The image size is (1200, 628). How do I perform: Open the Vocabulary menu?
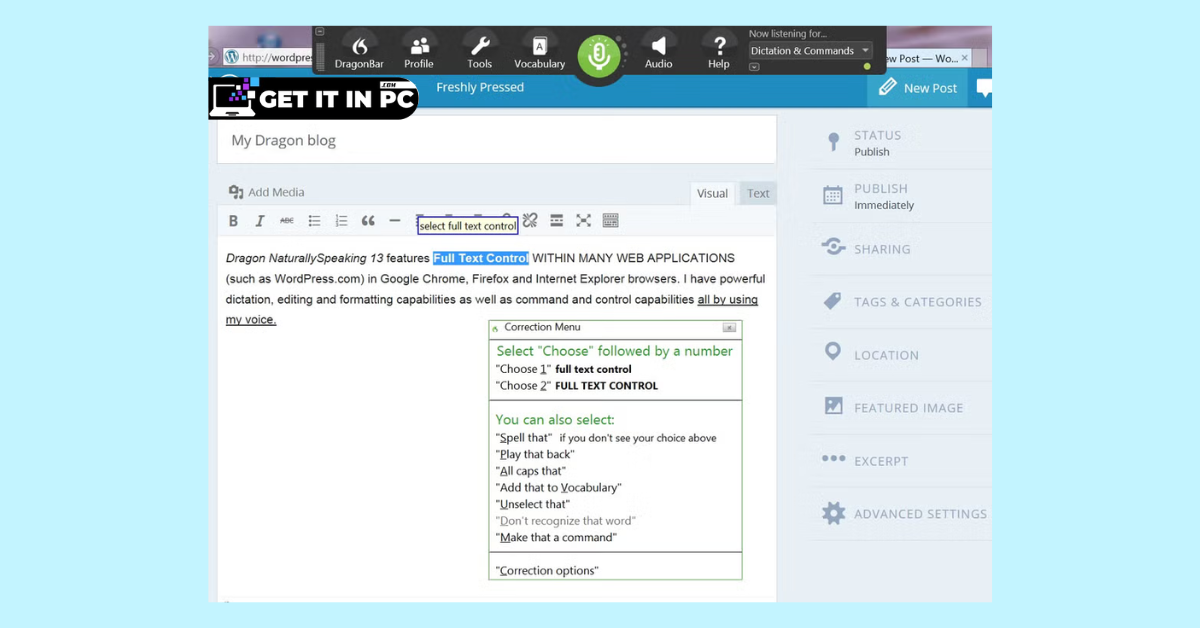coord(540,52)
